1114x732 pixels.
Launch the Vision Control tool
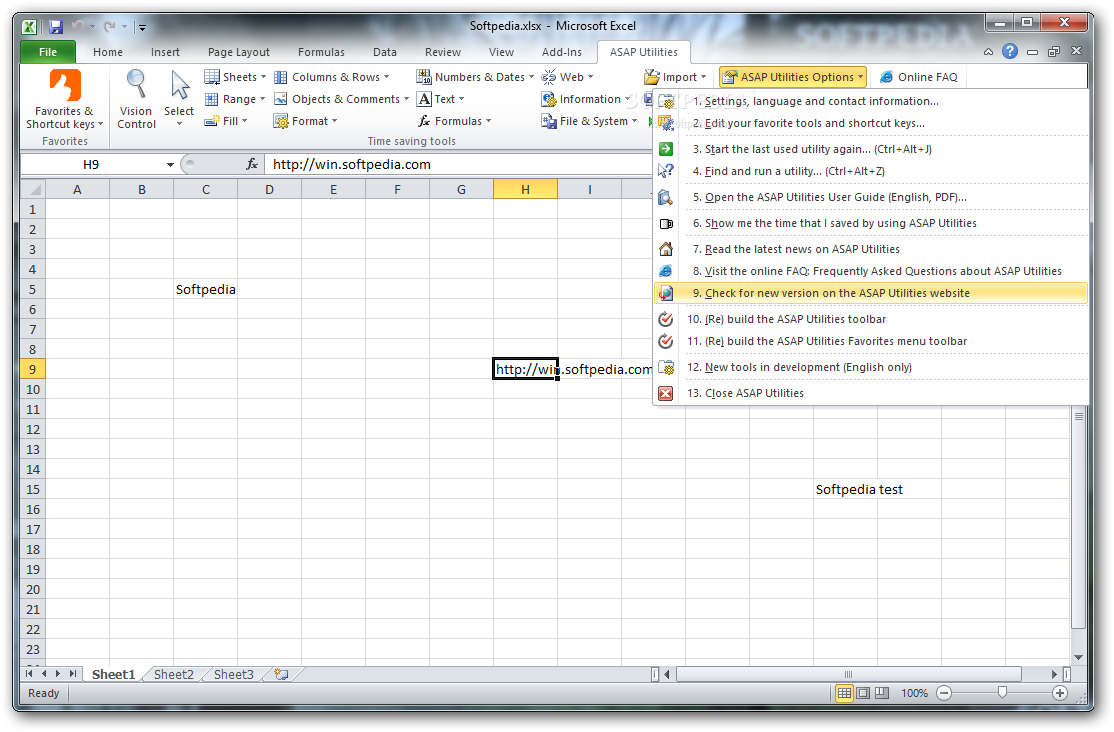tap(136, 99)
